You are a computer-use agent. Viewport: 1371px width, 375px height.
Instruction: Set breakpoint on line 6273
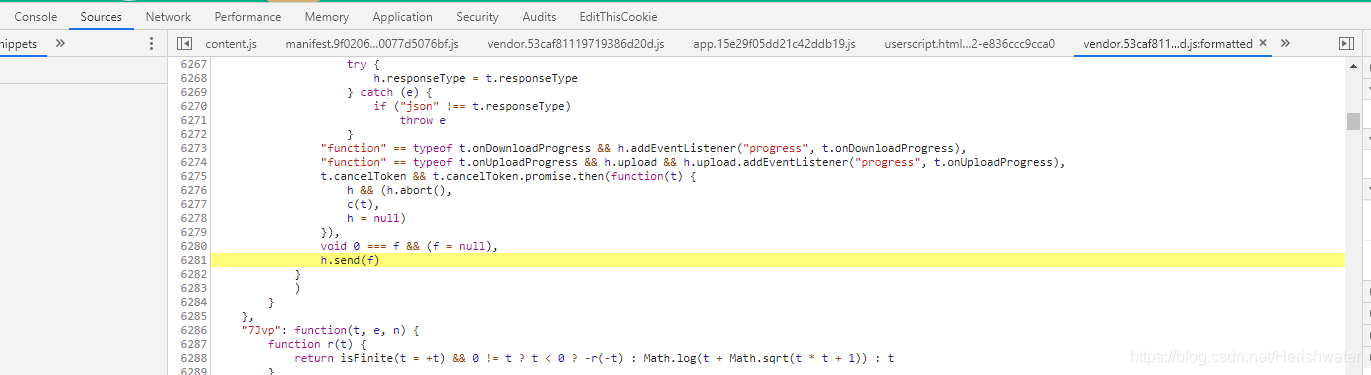pos(193,148)
